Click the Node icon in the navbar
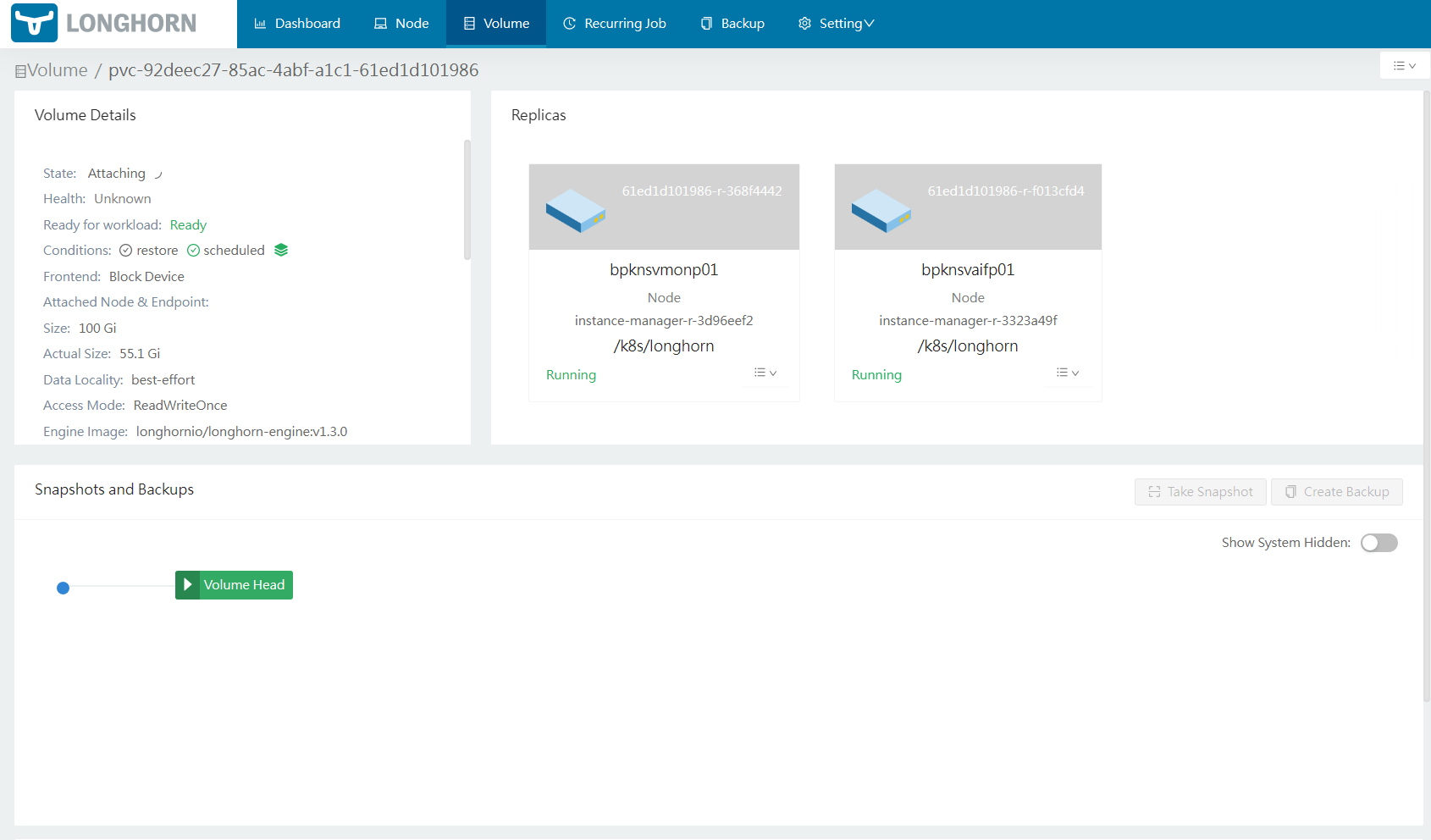This screenshot has height=840, width=1431. click(x=379, y=23)
